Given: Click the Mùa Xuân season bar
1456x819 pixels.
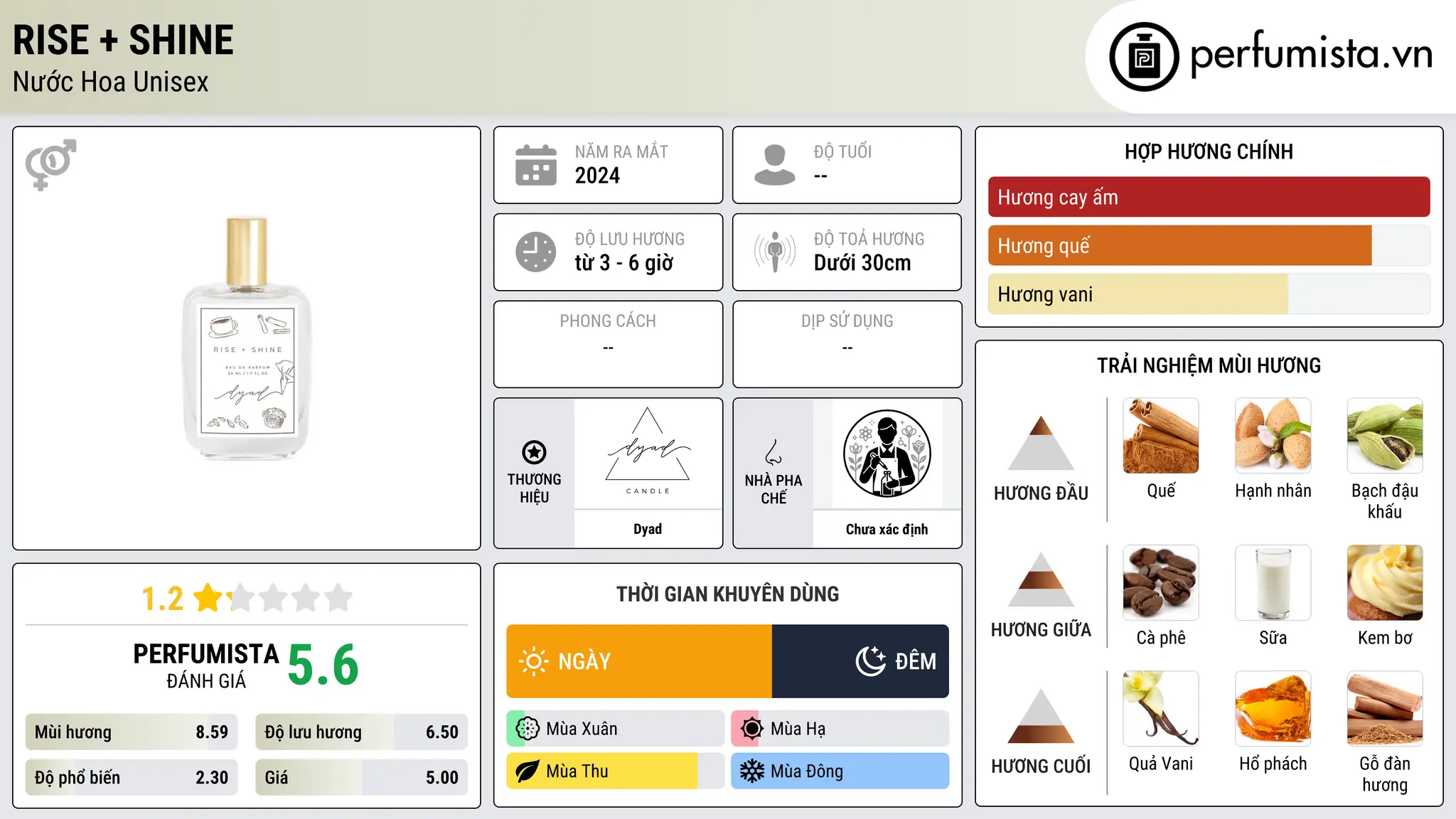Looking at the screenshot, I should coord(616,729).
